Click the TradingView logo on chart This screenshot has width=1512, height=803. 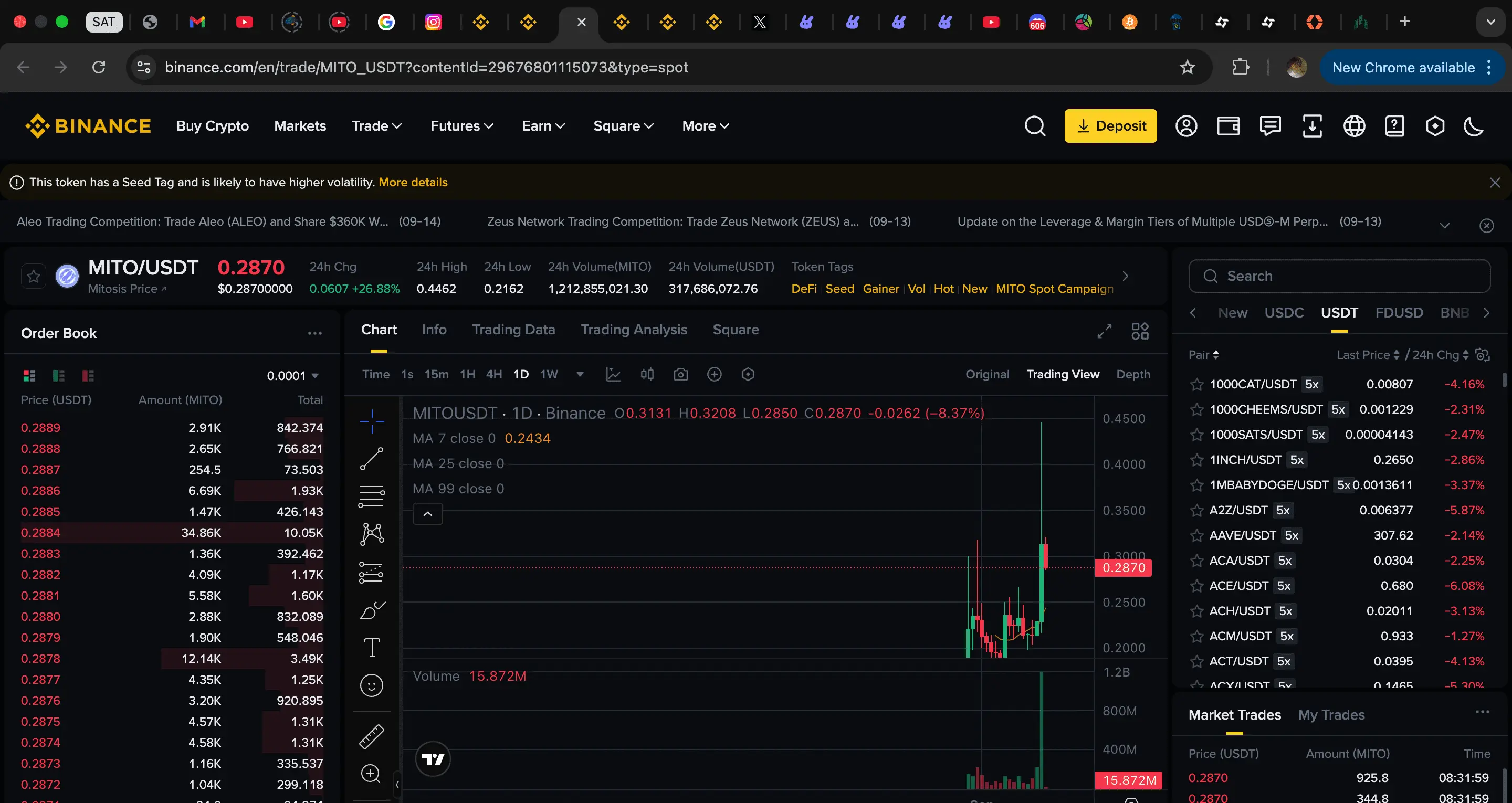(x=433, y=759)
